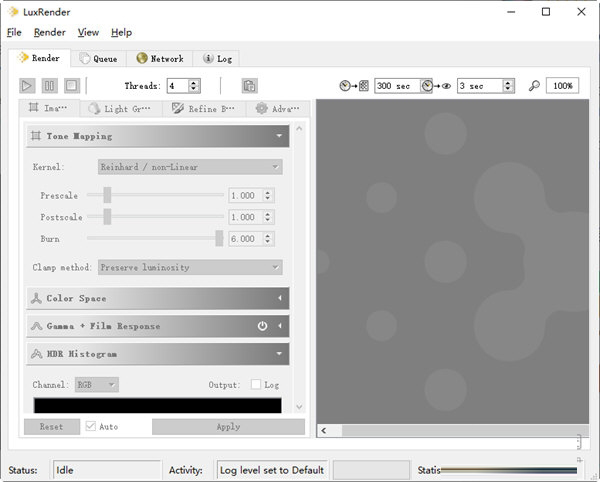Click the Tone Mapping grid icon
Image resolution: width=600 pixels, height=482 pixels.
pos(36,136)
